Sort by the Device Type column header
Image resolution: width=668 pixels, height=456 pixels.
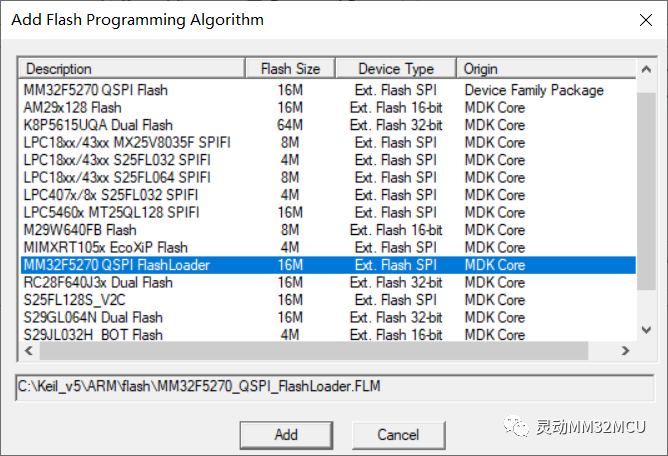click(x=396, y=69)
